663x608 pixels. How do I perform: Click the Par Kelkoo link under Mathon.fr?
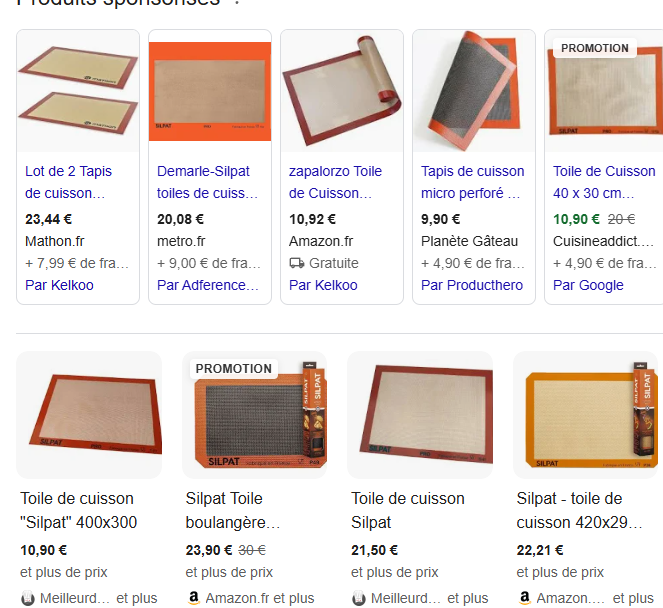click(x=59, y=285)
